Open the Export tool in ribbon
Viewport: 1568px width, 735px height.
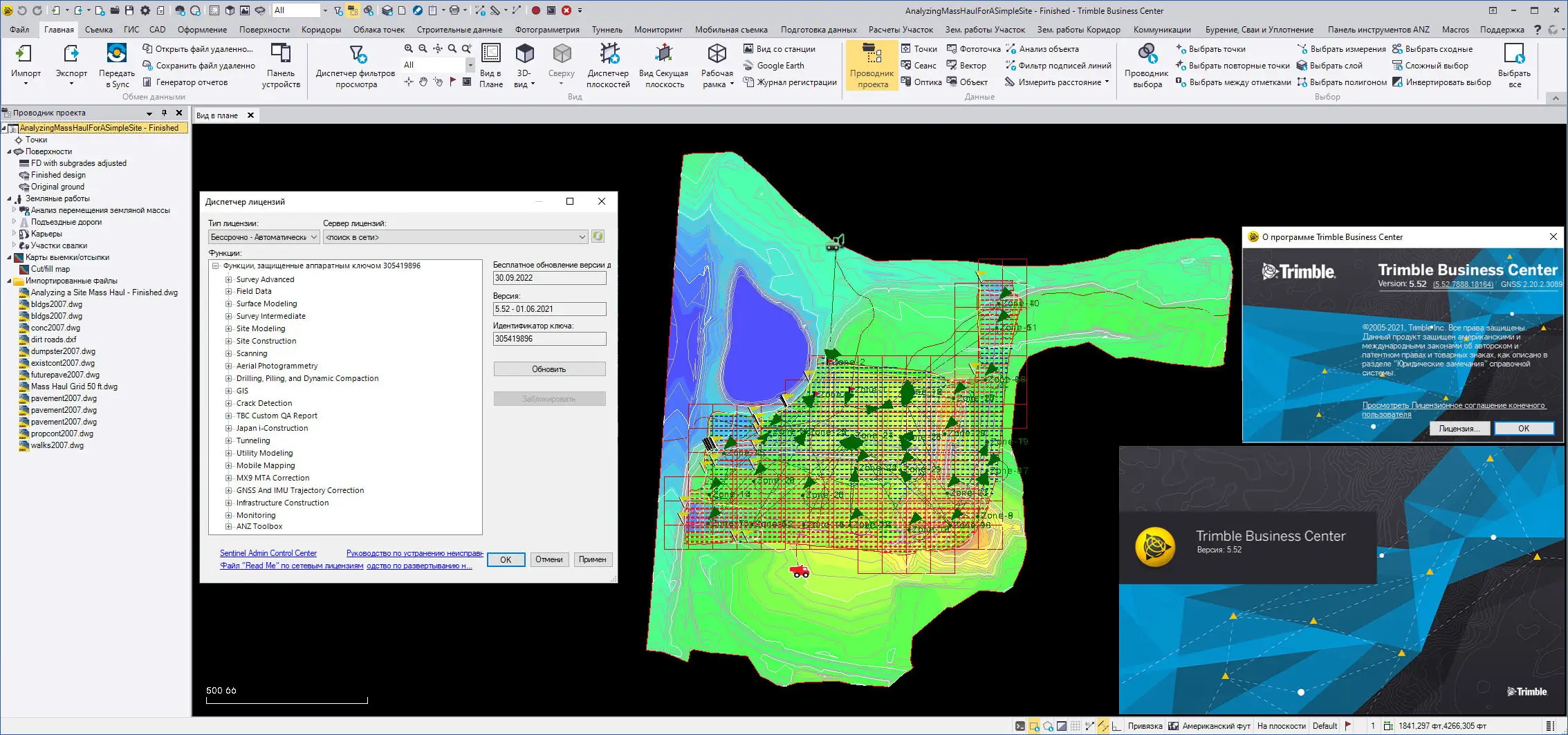pyautogui.click(x=71, y=64)
